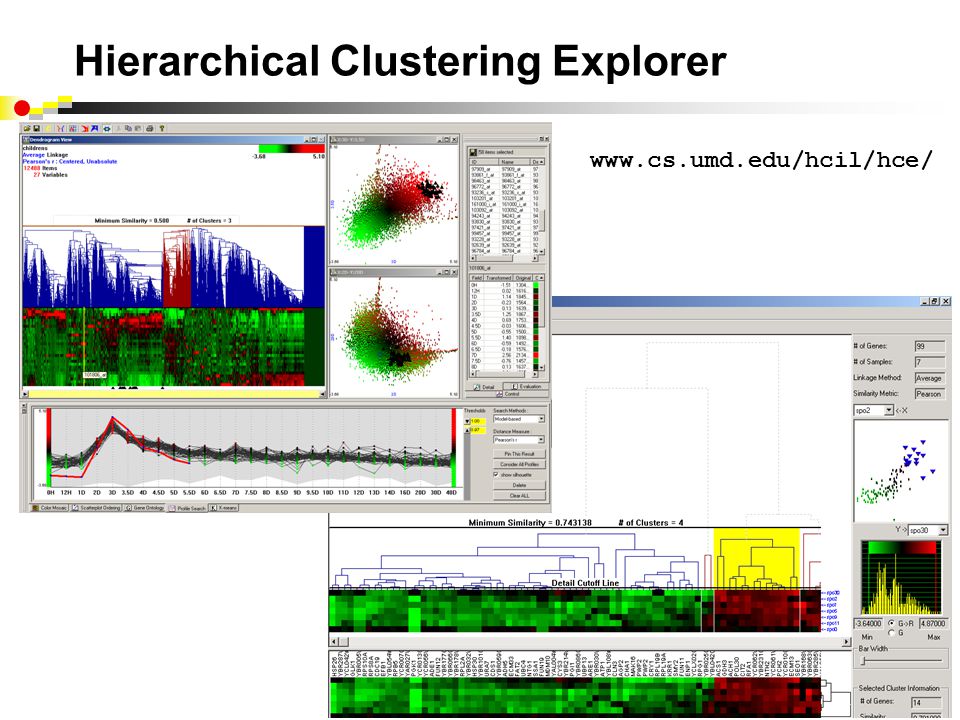This screenshot has width=960, height=720.
Task: Click the red grid mosaic toolbar icon
Action: (73, 129)
